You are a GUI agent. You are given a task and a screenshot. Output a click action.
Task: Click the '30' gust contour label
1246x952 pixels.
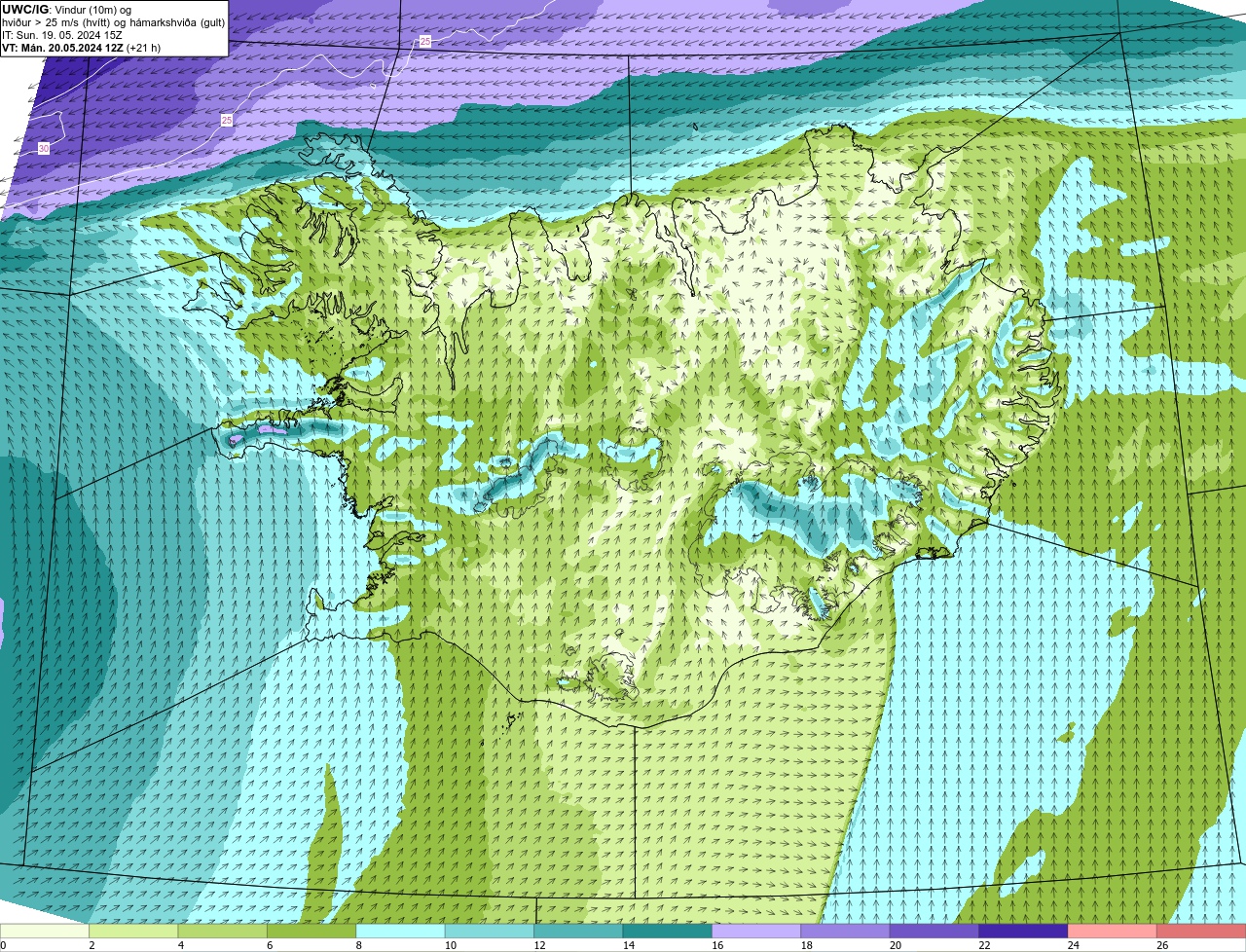click(x=44, y=148)
